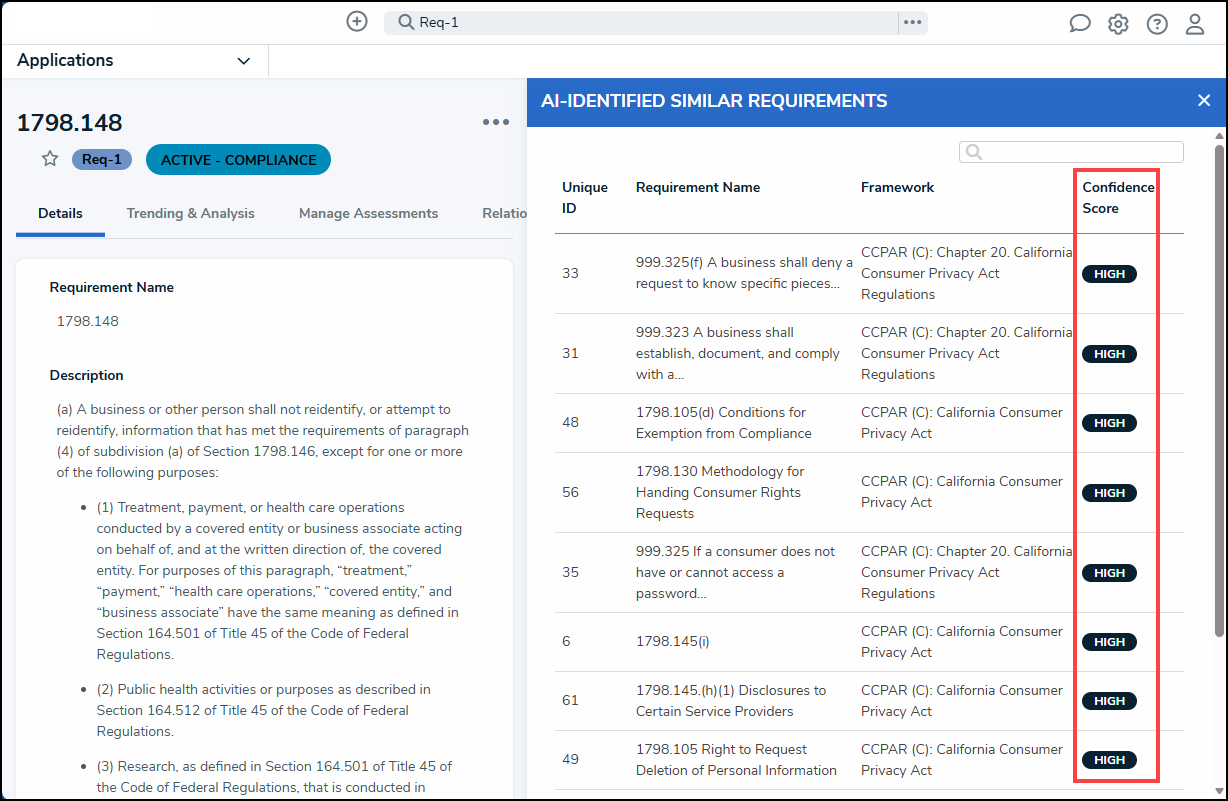Select the Details tab
This screenshot has width=1228, height=801.
[60, 213]
